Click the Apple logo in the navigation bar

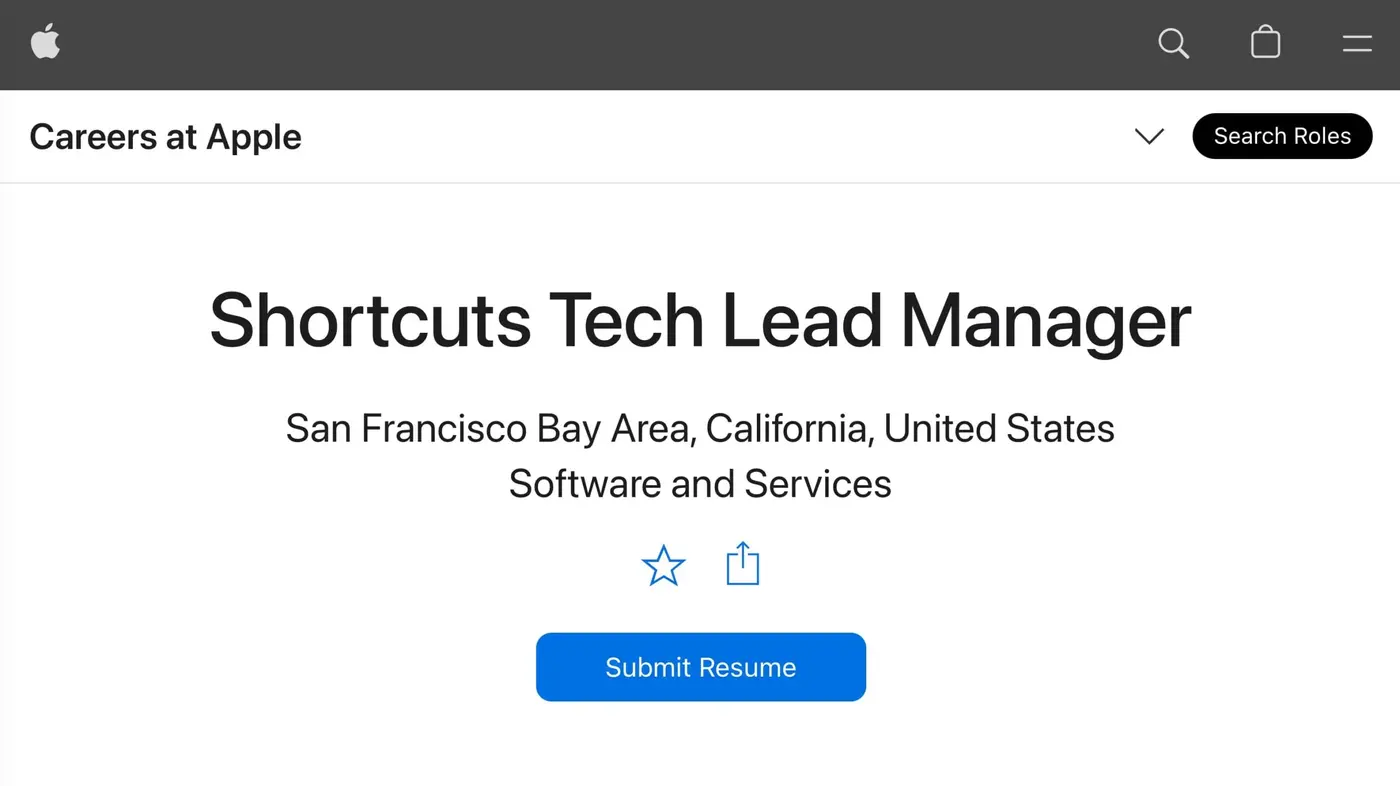pyautogui.click(x=45, y=43)
